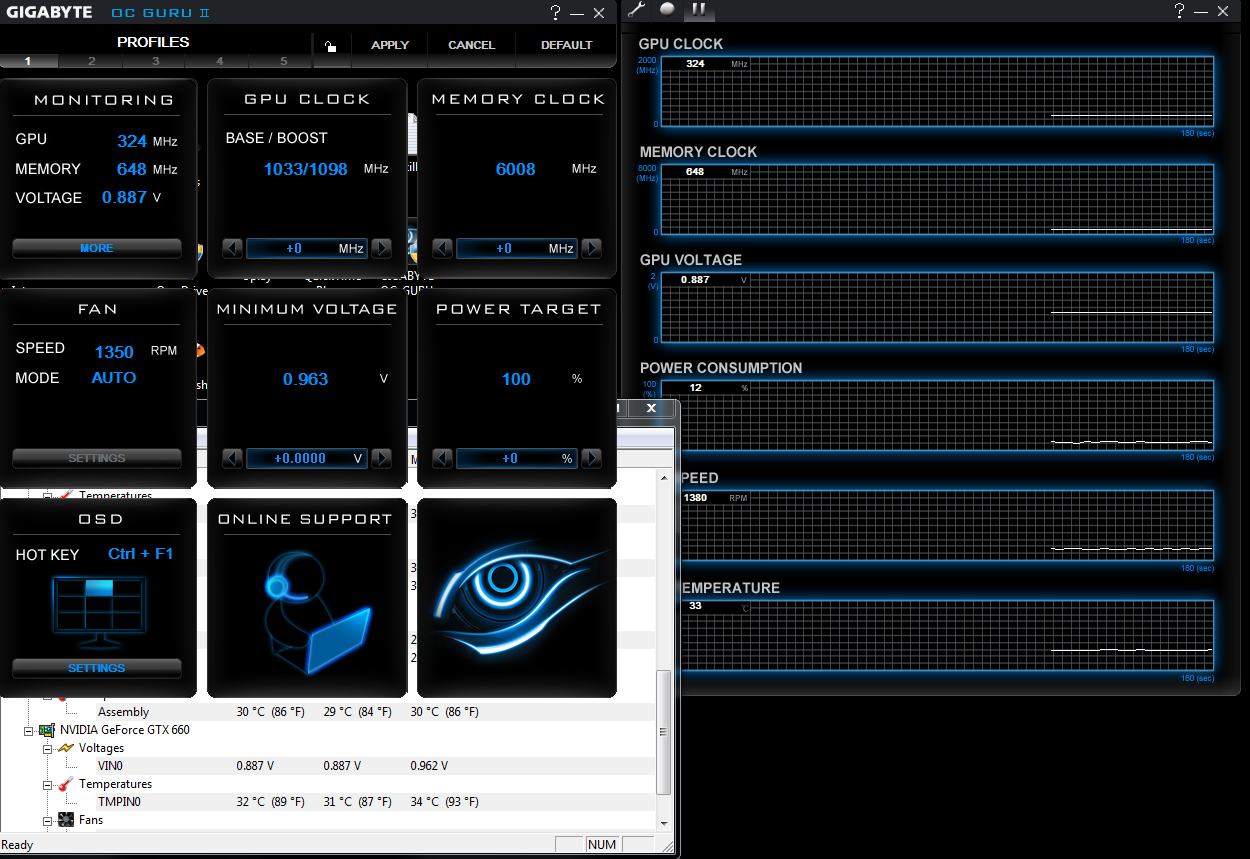Image resolution: width=1250 pixels, height=859 pixels.
Task: Click the Gigabyte eye logo tile
Action: click(517, 598)
